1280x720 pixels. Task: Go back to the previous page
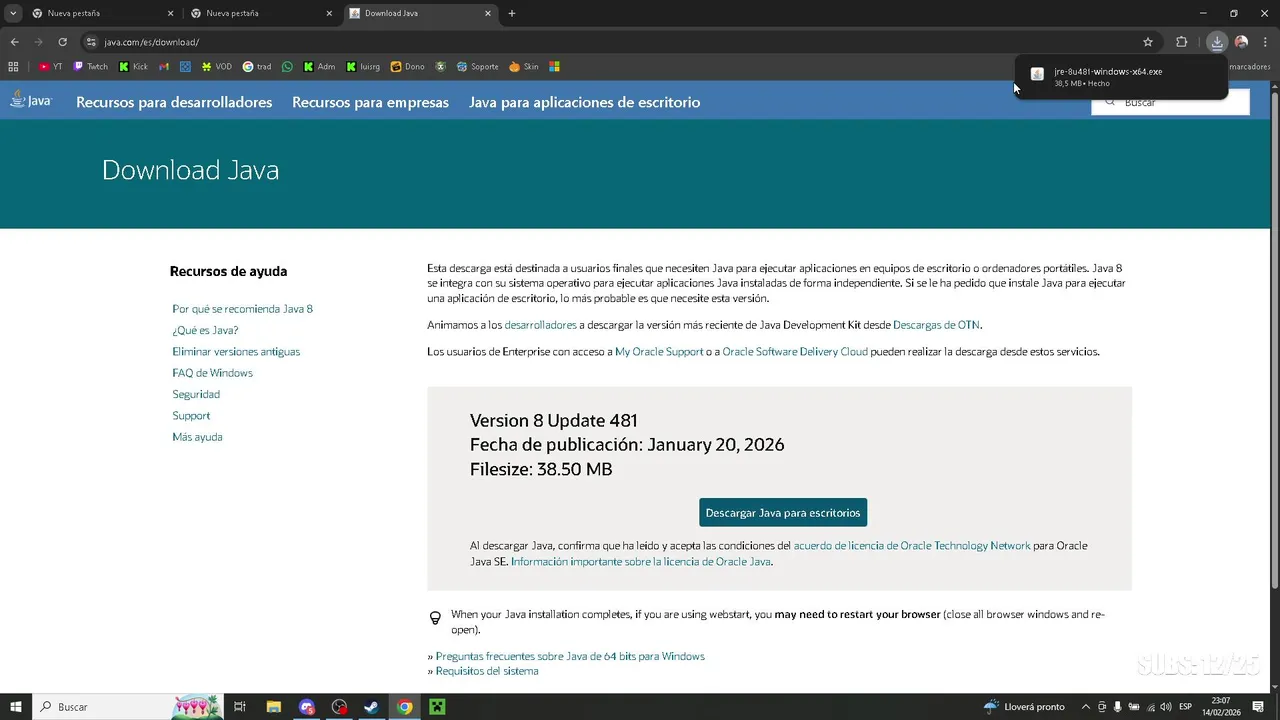tap(14, 42)
